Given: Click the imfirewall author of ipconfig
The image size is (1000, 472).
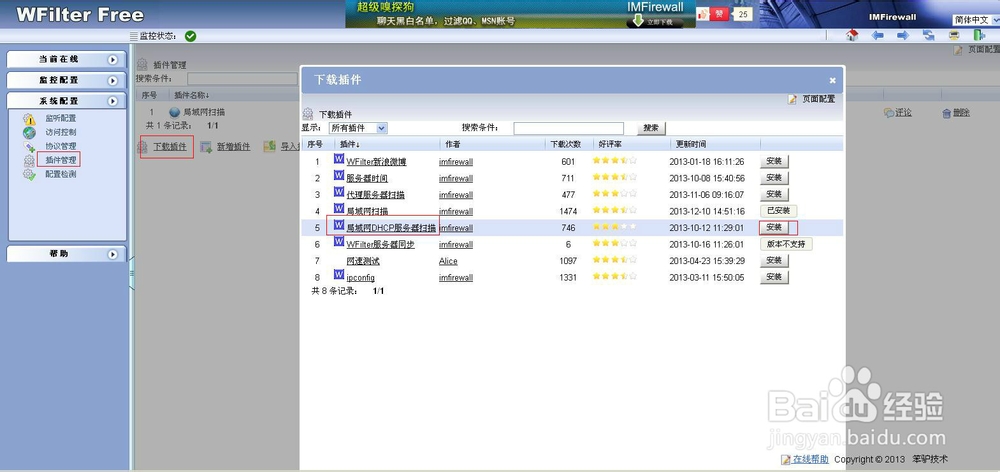Looking at the screenshot, I should click(x=456, y=277).
